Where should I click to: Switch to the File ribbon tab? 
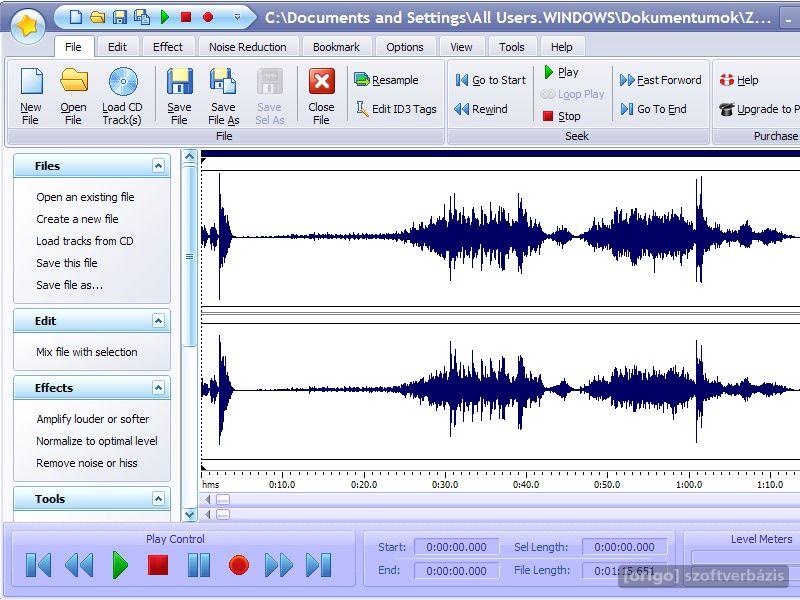73,47
